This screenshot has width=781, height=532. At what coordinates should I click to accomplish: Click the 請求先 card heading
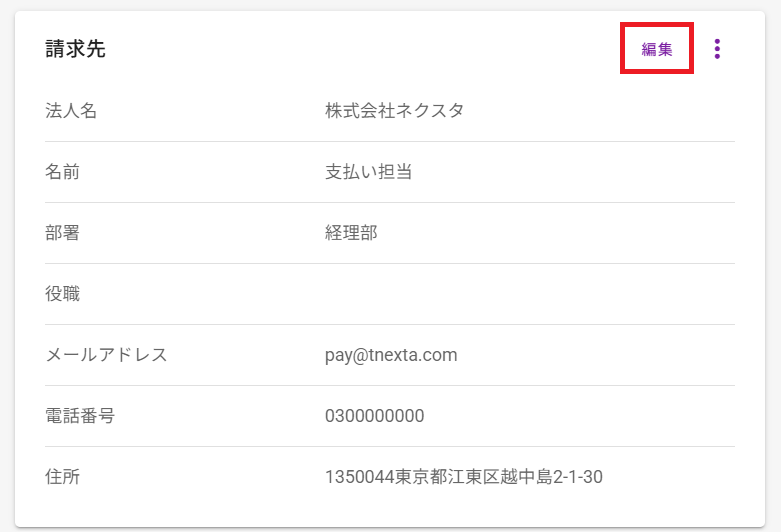tap(75, 49)
